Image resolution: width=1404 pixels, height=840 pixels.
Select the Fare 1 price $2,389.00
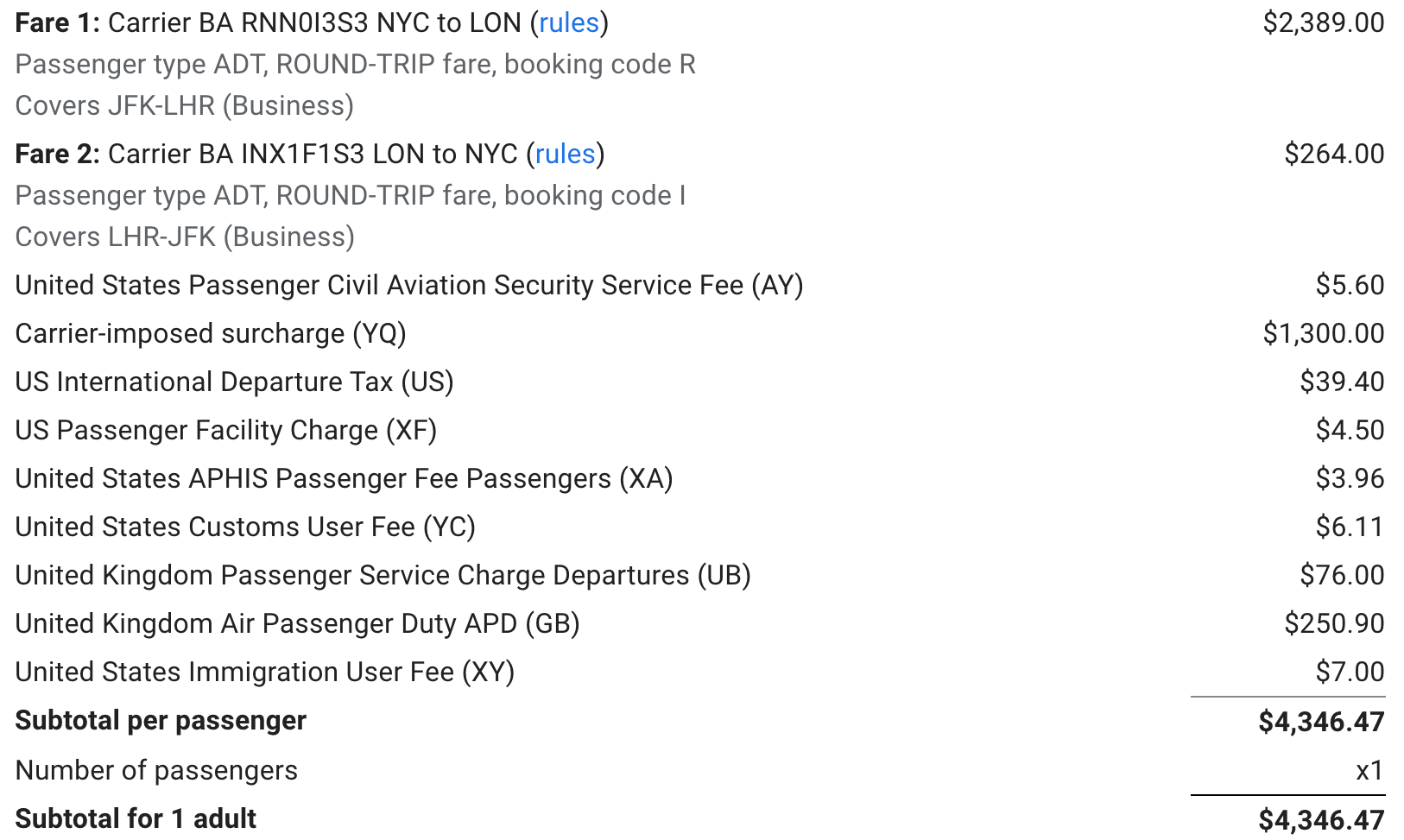click(1324, 22)
